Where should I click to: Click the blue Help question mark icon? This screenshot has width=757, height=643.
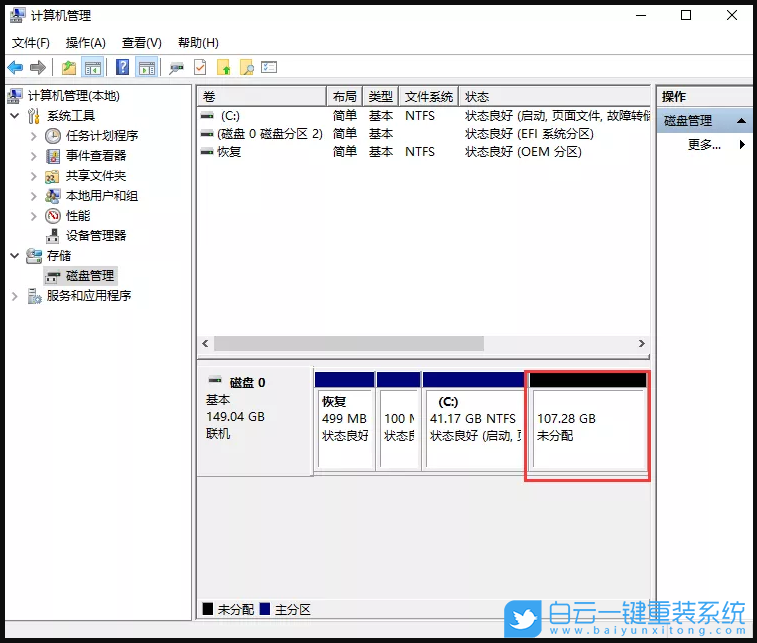123,67
